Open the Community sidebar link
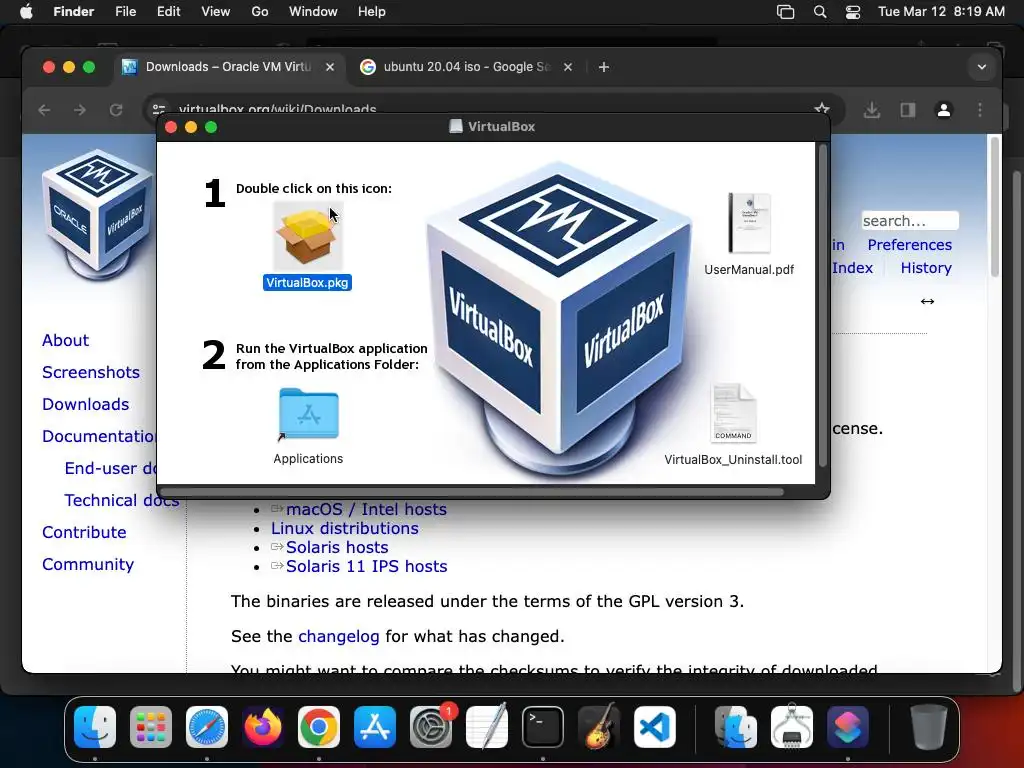1024x768 pixels. tap(88, 564)
